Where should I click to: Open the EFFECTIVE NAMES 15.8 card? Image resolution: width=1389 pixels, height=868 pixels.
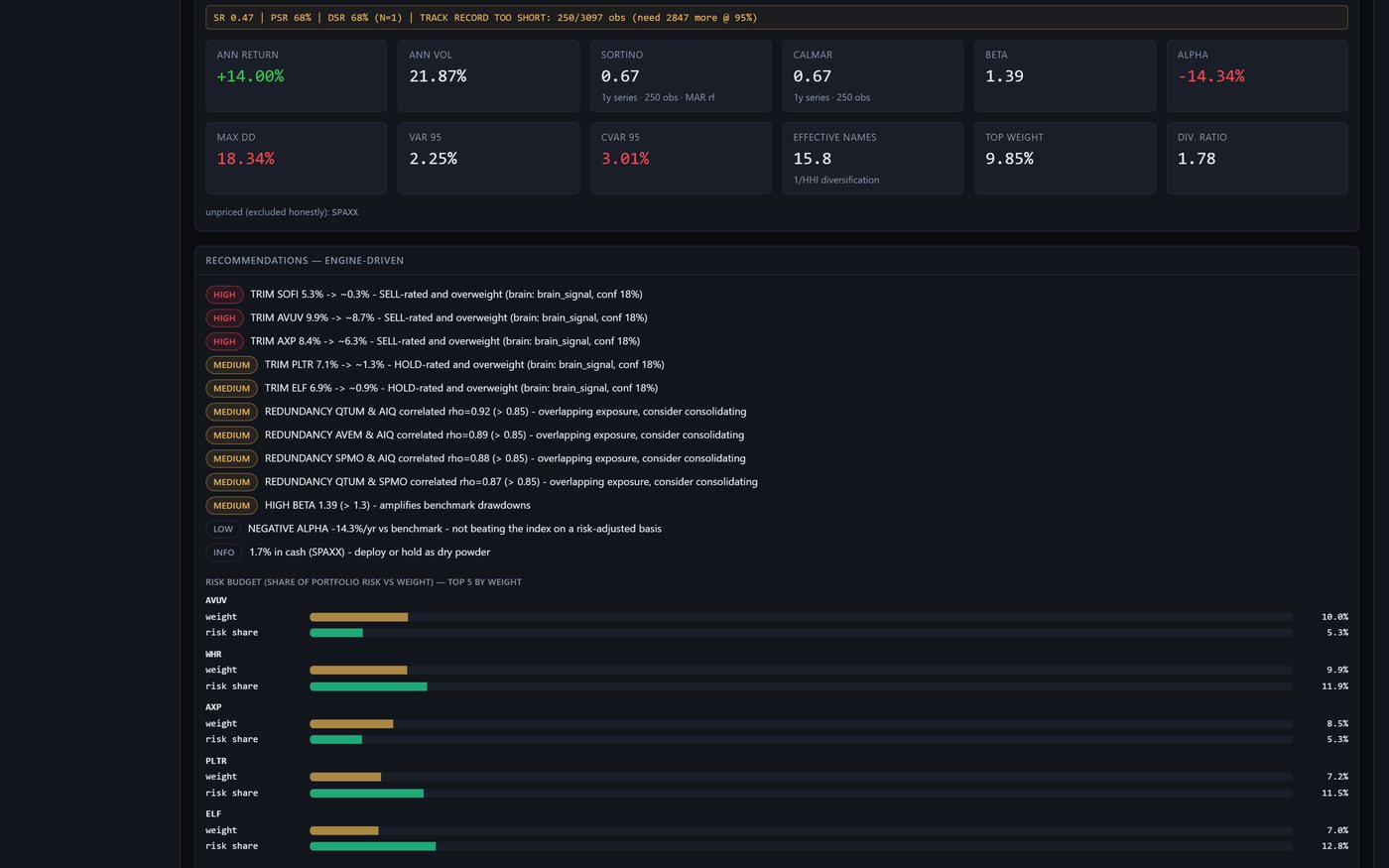[x=872, y=158]
